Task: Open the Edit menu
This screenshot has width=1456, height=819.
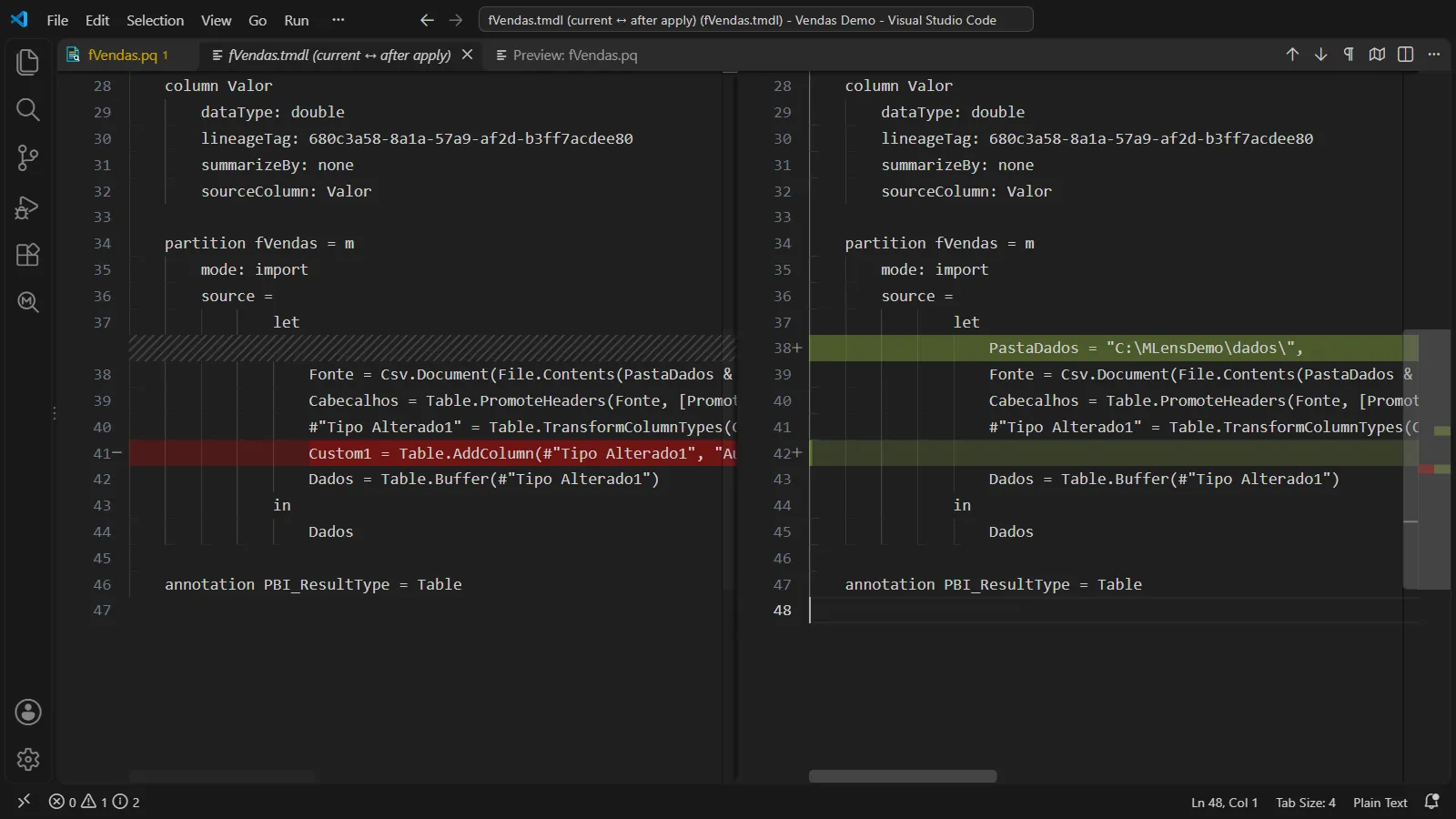Action: [x=97, y=20]
